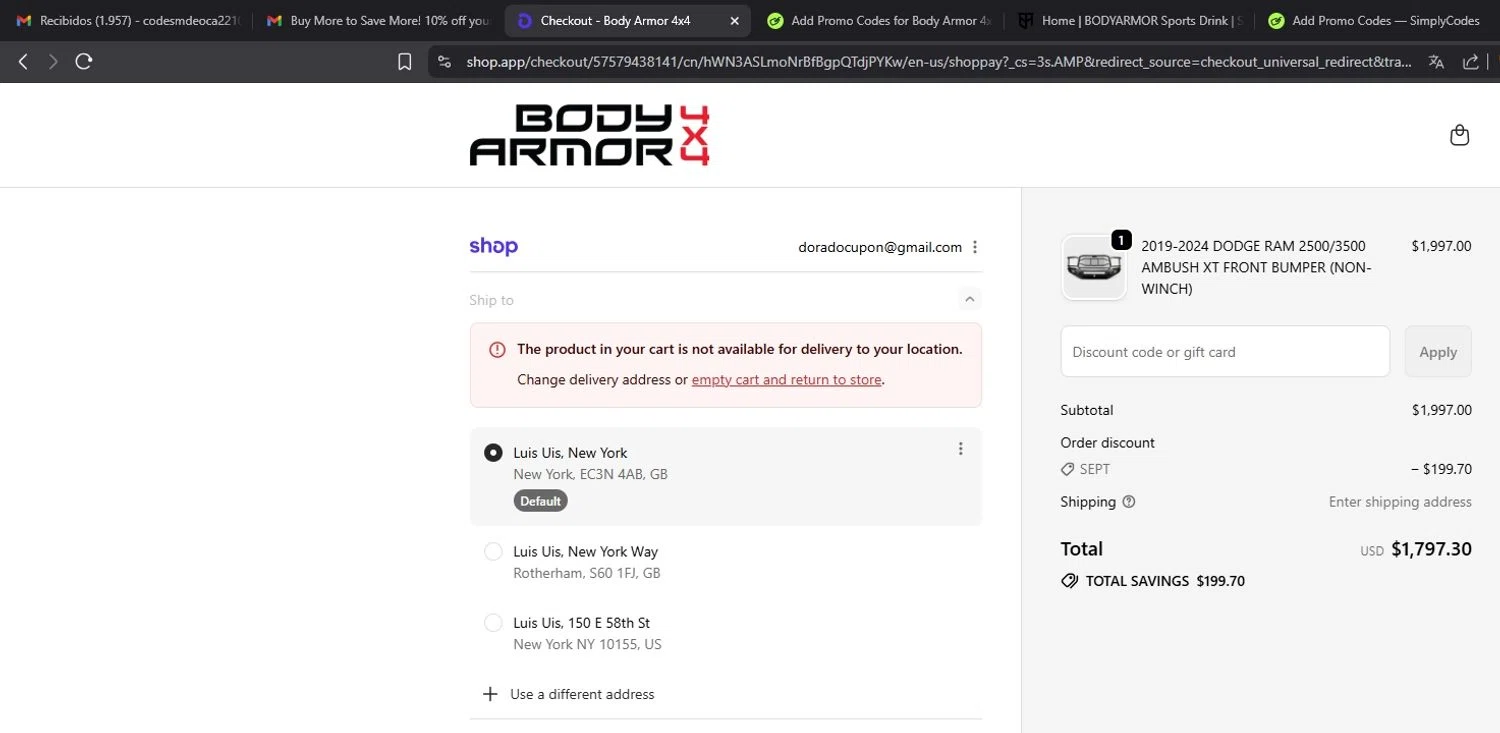Click the Subtotal label

pyautogui.click(x=1087, y=410)
